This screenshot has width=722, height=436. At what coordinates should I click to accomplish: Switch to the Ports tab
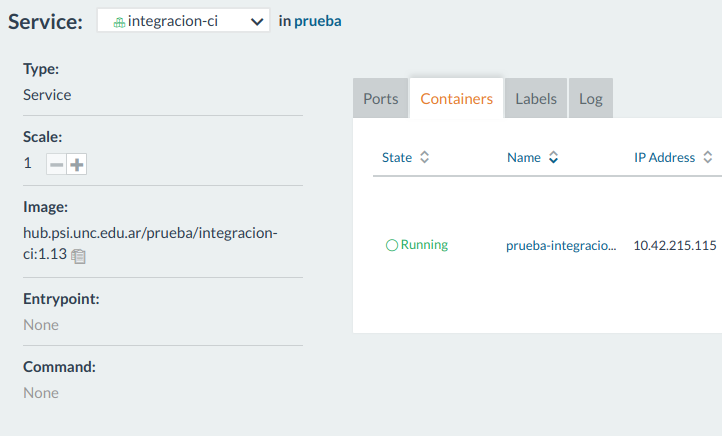pyautogui.click(x=381, y=99)
